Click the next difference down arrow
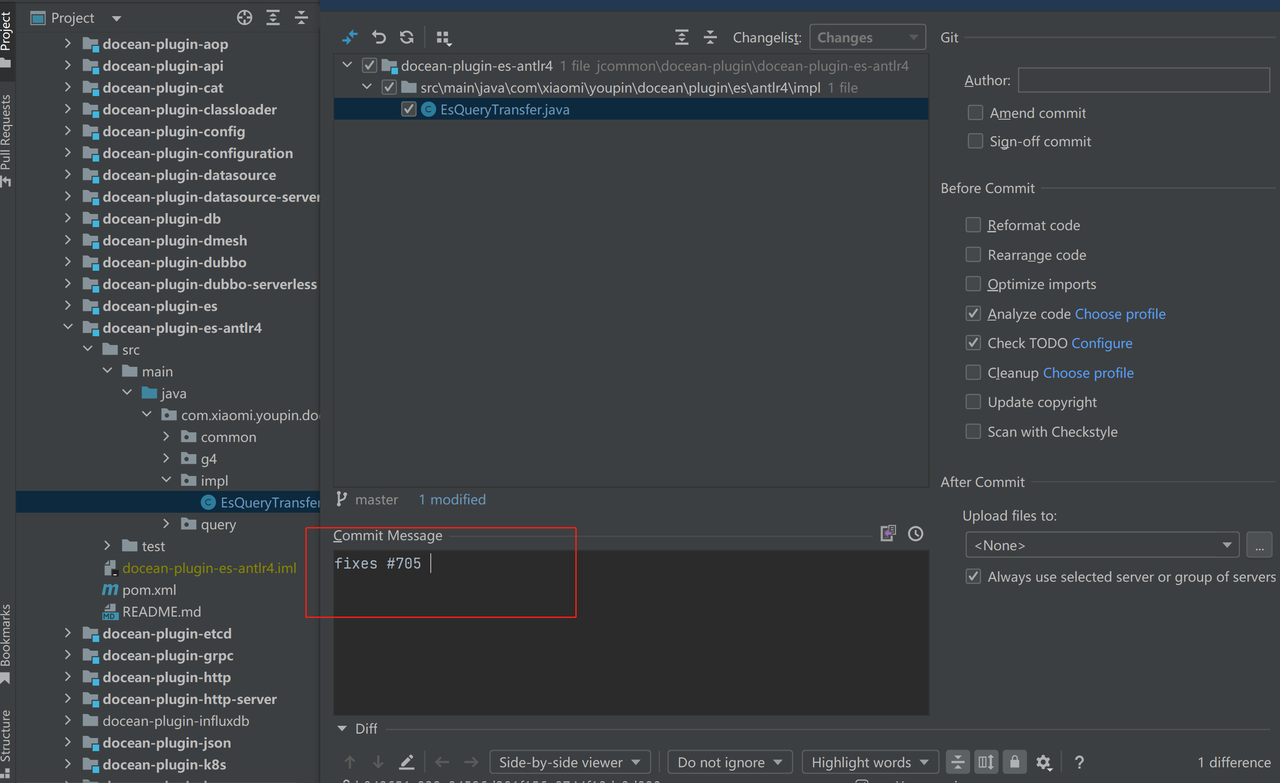 coord(378,762)
